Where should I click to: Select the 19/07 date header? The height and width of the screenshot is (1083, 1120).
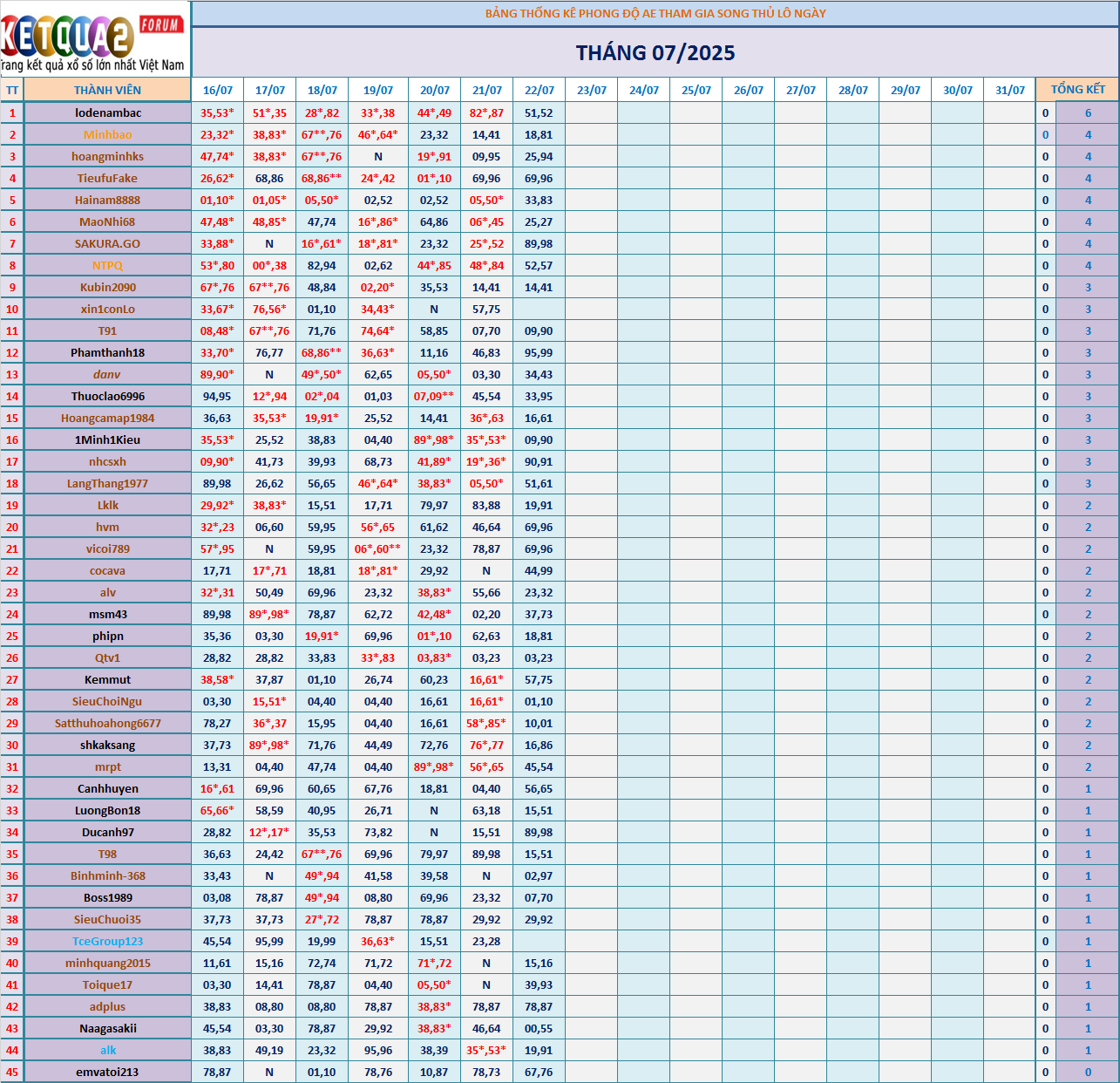[378, 90]
